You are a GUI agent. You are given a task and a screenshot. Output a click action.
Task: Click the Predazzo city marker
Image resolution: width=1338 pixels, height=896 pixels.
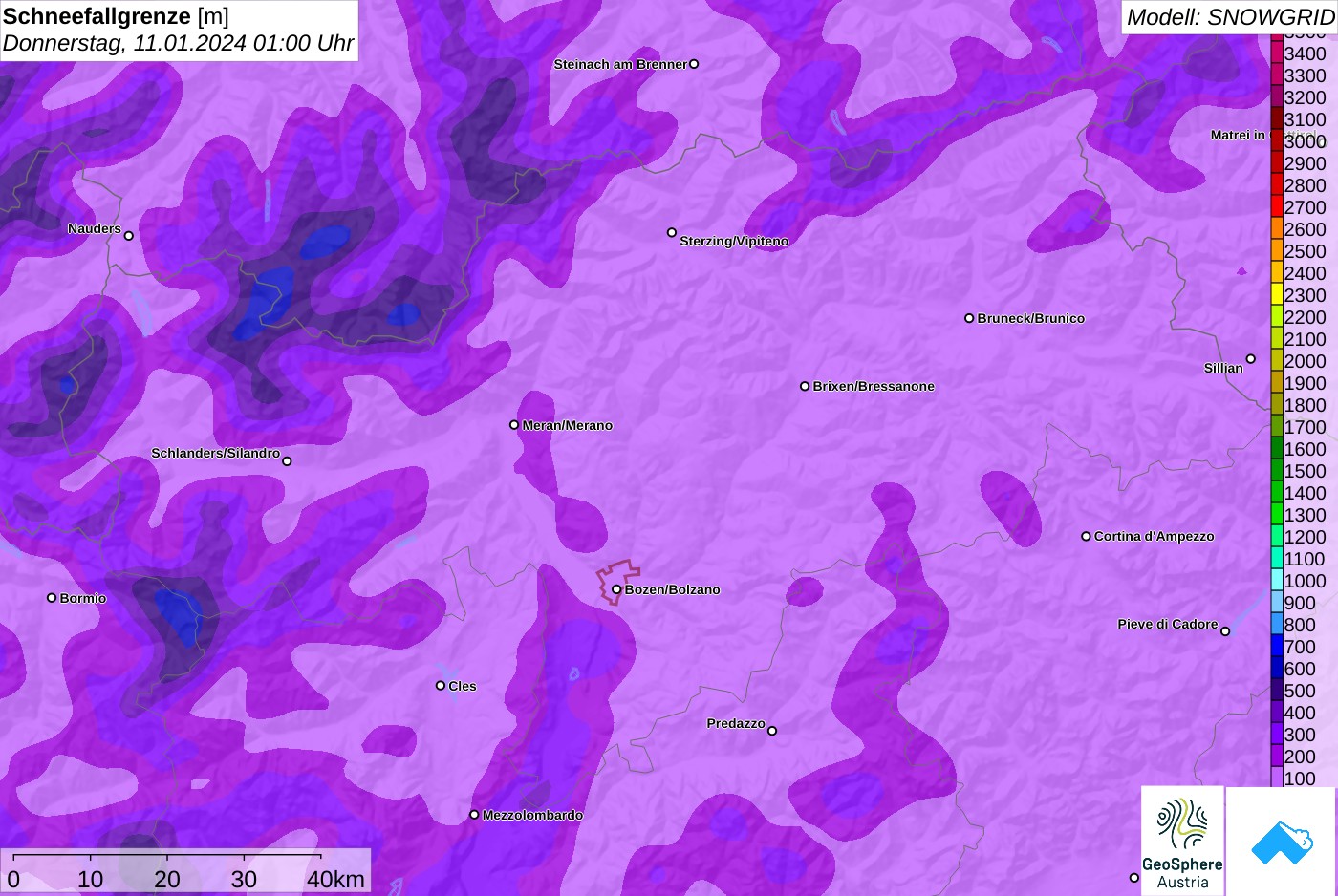[x=772, y=731]
